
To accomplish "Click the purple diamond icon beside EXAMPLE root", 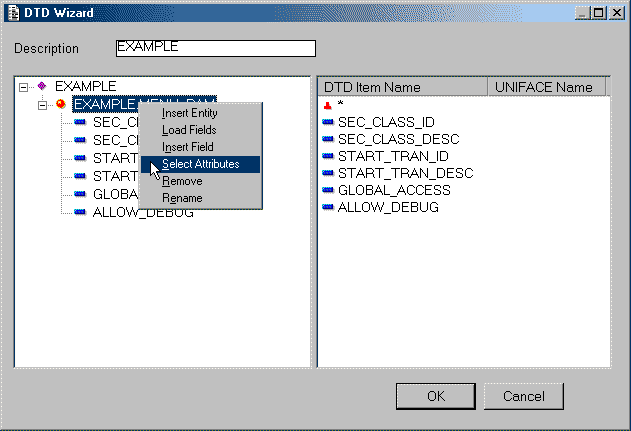I will click(42, 87).
